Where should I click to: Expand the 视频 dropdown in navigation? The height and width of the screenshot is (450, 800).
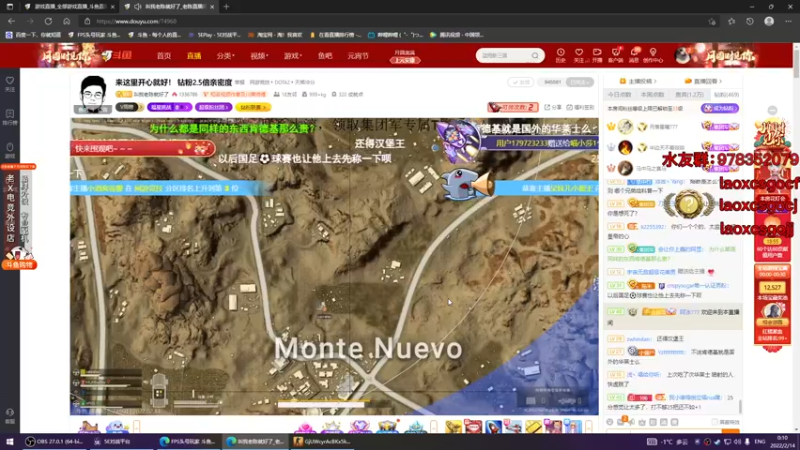click(x=259, y=56)
